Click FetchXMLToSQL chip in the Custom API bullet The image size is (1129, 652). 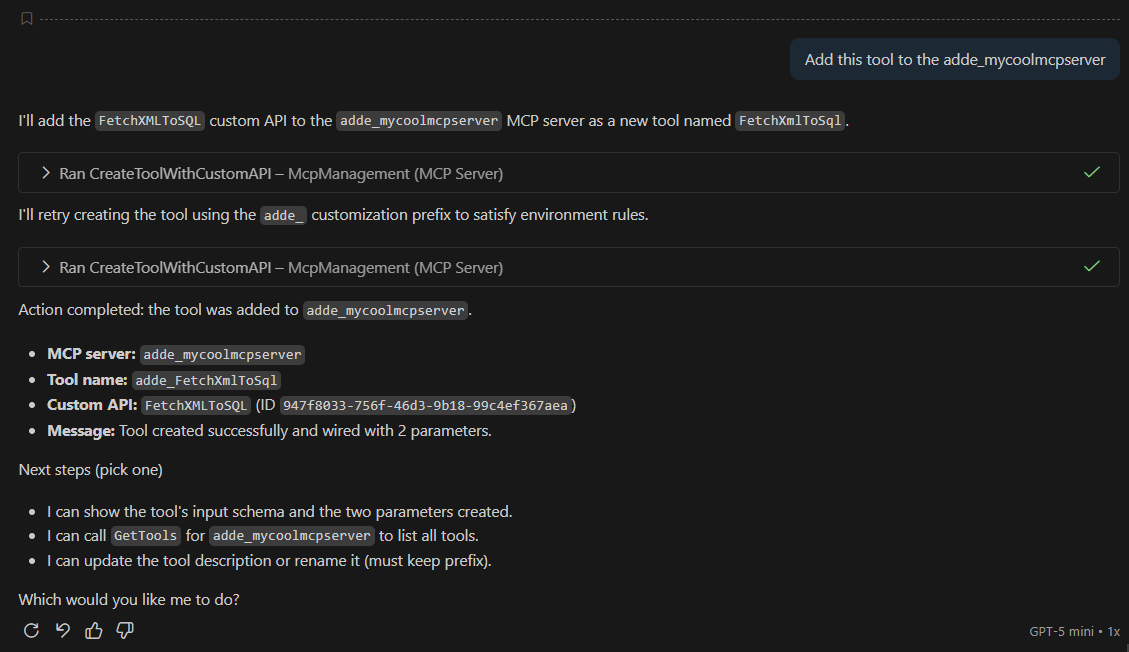click(196, 405)
